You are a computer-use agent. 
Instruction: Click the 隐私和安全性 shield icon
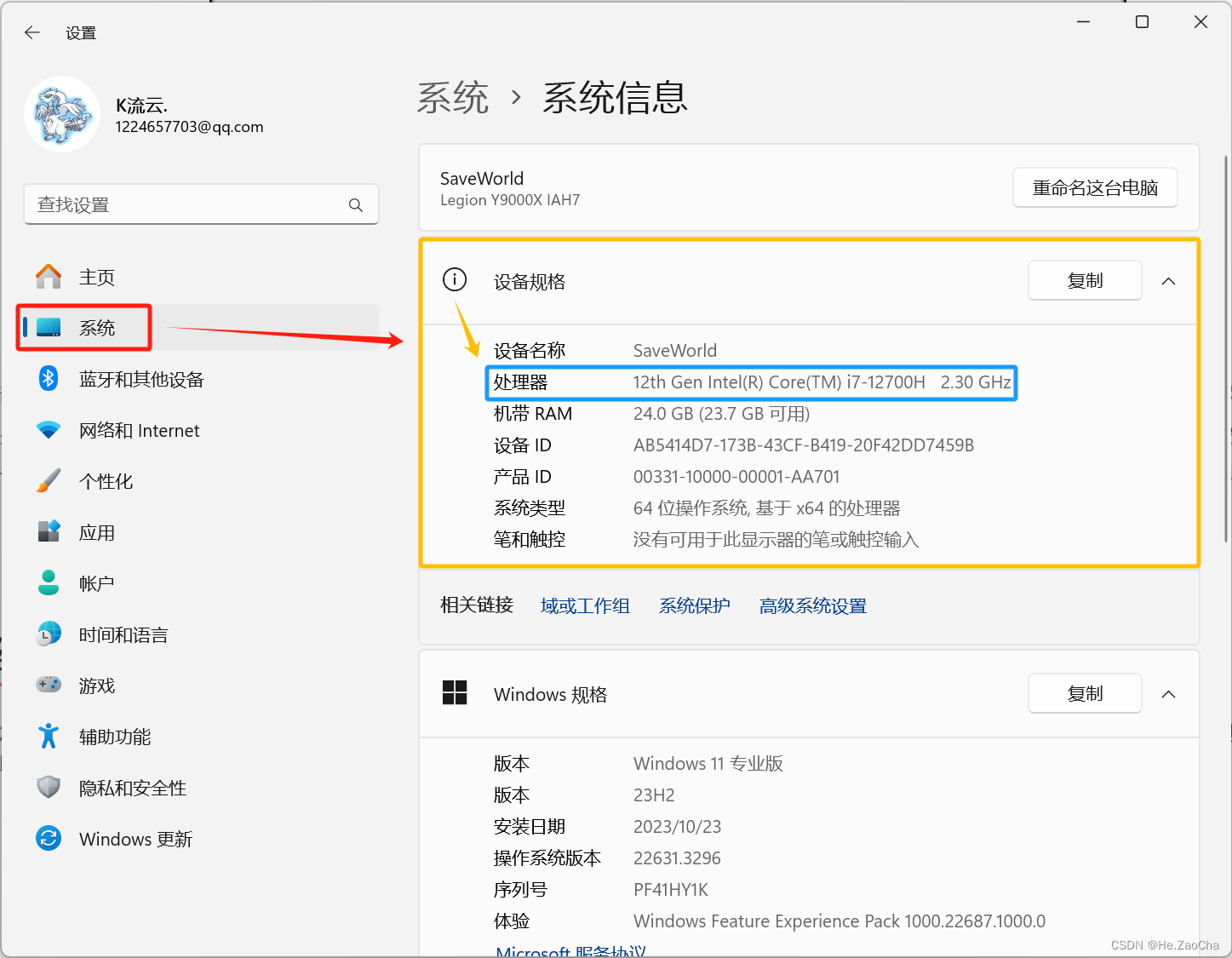coord(49,788)
